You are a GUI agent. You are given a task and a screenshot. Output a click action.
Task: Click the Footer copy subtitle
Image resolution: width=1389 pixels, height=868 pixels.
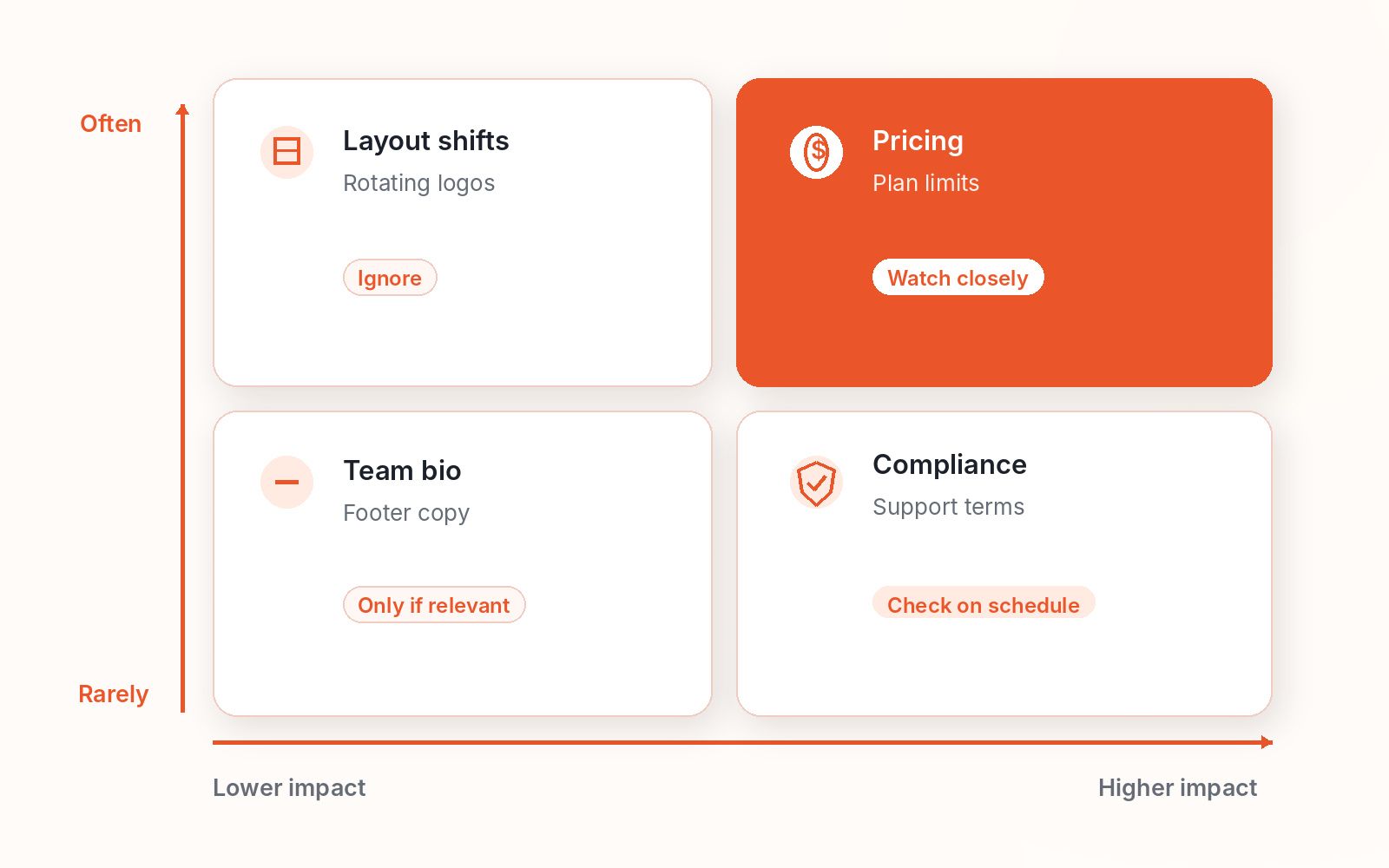pos(406,513)
